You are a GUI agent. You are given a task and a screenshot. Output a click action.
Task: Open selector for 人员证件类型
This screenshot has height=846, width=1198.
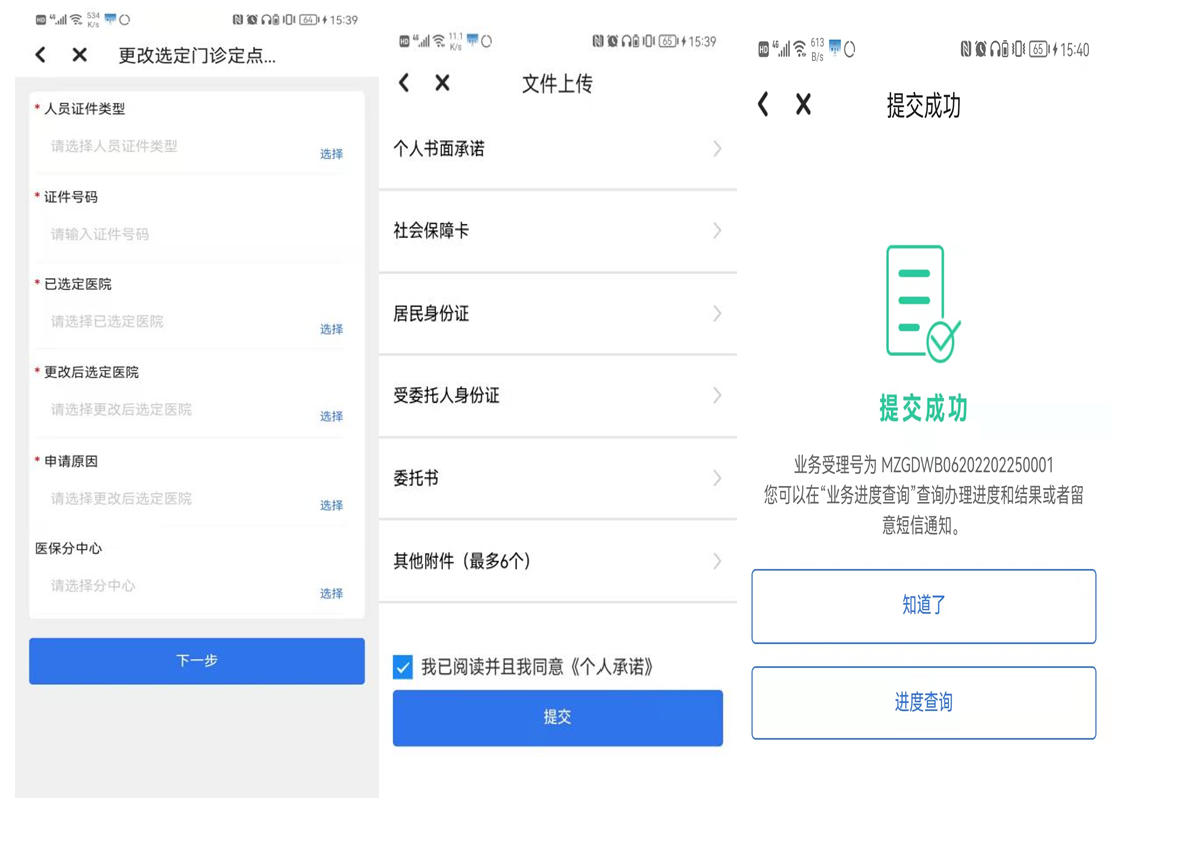(x=331, y=153)
